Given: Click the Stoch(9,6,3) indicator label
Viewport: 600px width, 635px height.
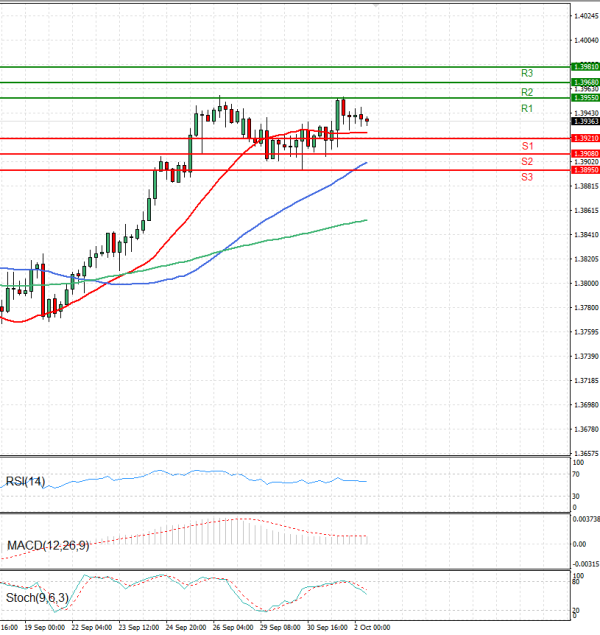Looking at the screenshot, I should pos(36,598).
